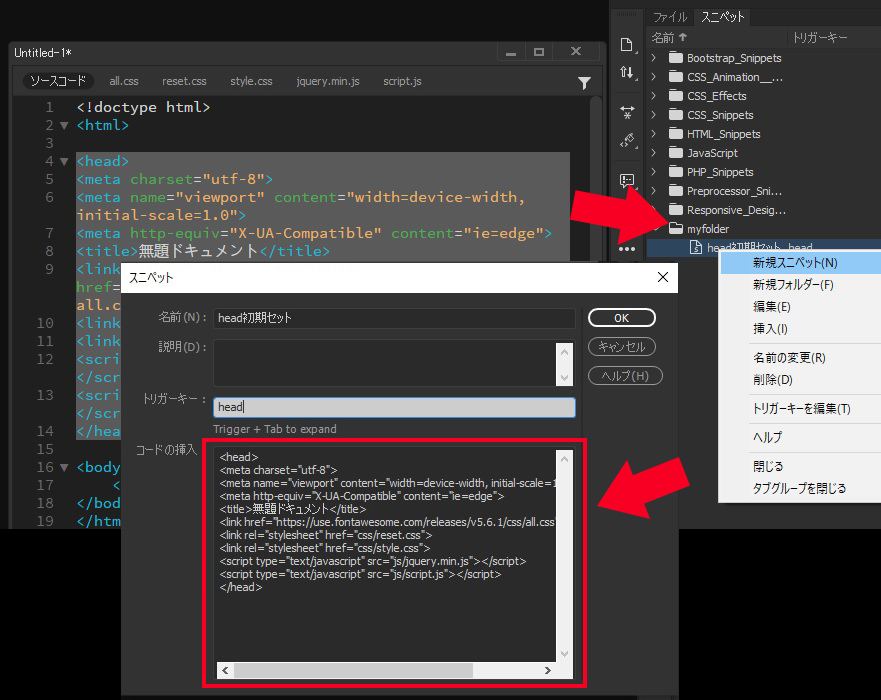Select the HTML_Snippets folder name
The height and width of the screenshot is (700, 881).
724,134
